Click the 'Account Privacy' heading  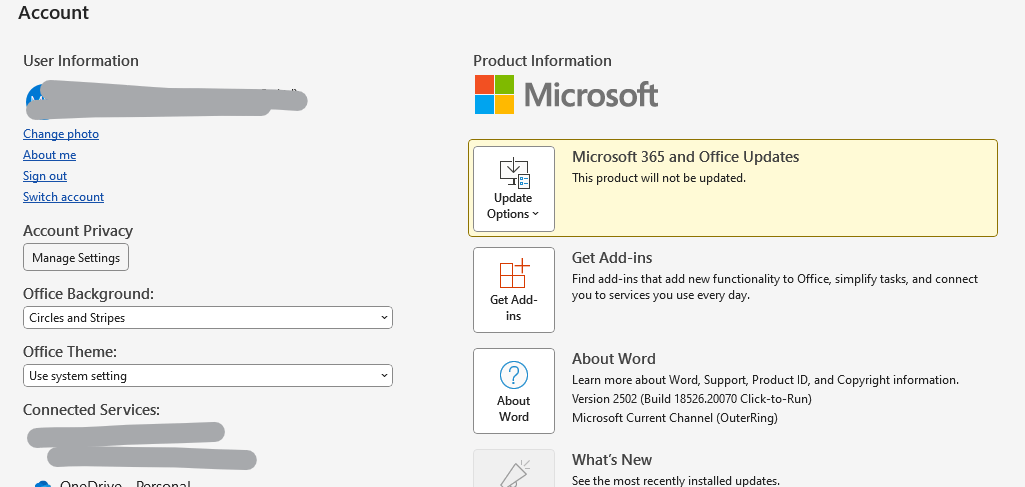click(78, 231)
